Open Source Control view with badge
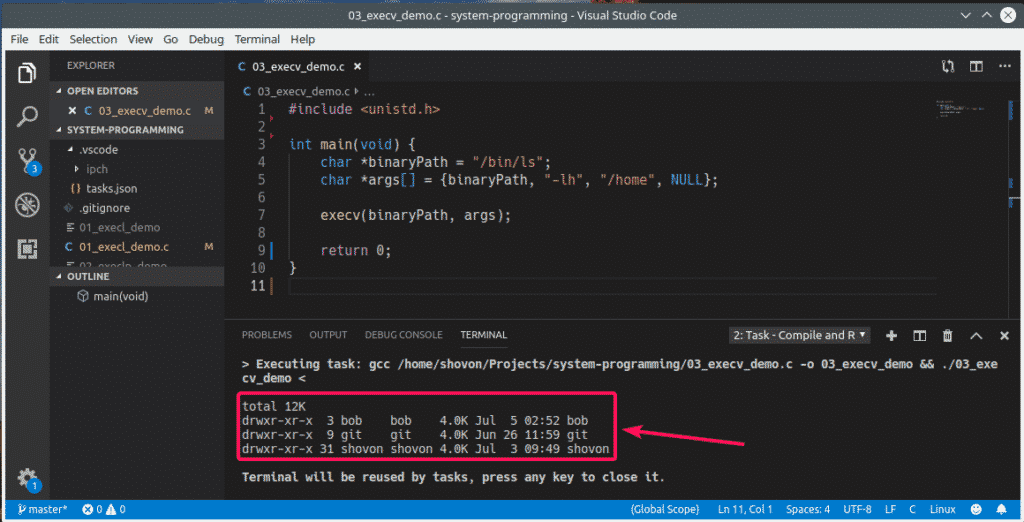1024x522 pixels. [27, 161]
